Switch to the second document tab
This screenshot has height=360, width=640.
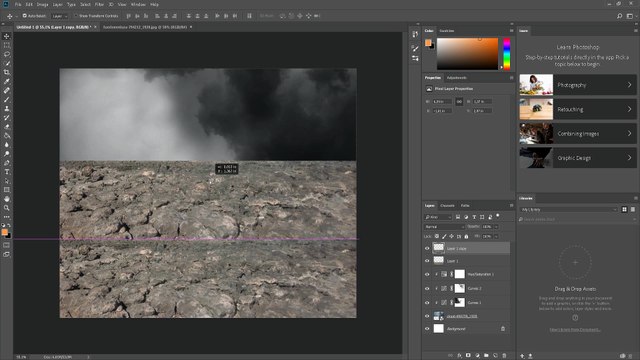(145, 27)
